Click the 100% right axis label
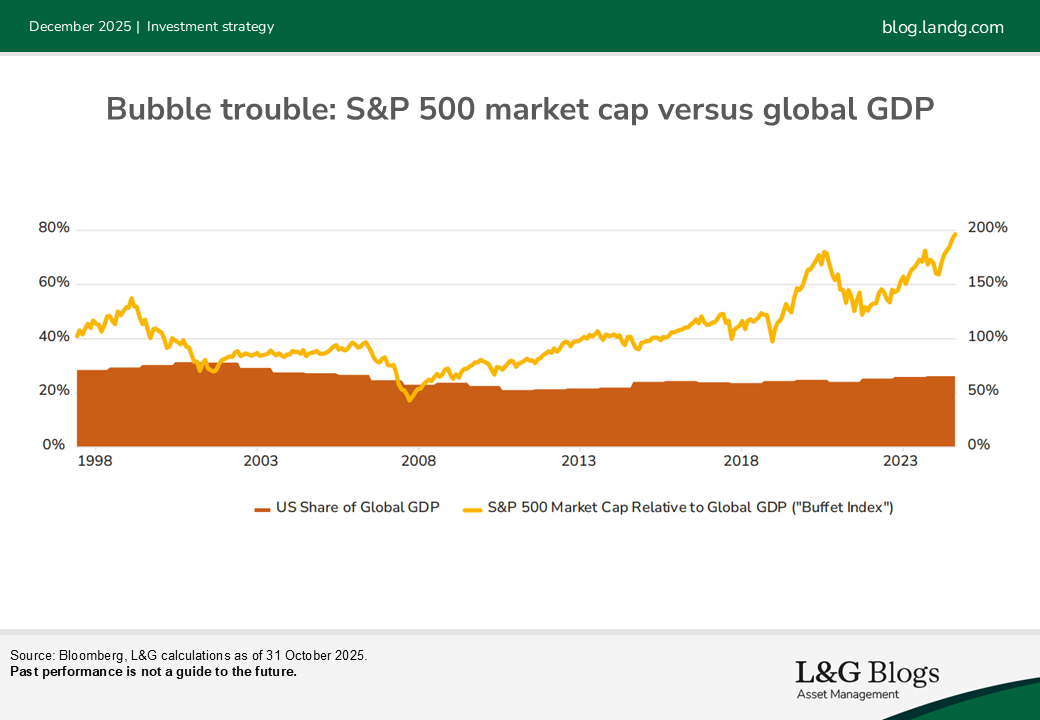Image resolution: width=1040 pixels, height=720 pixels. pyautogui.click(x=989, y=337)
